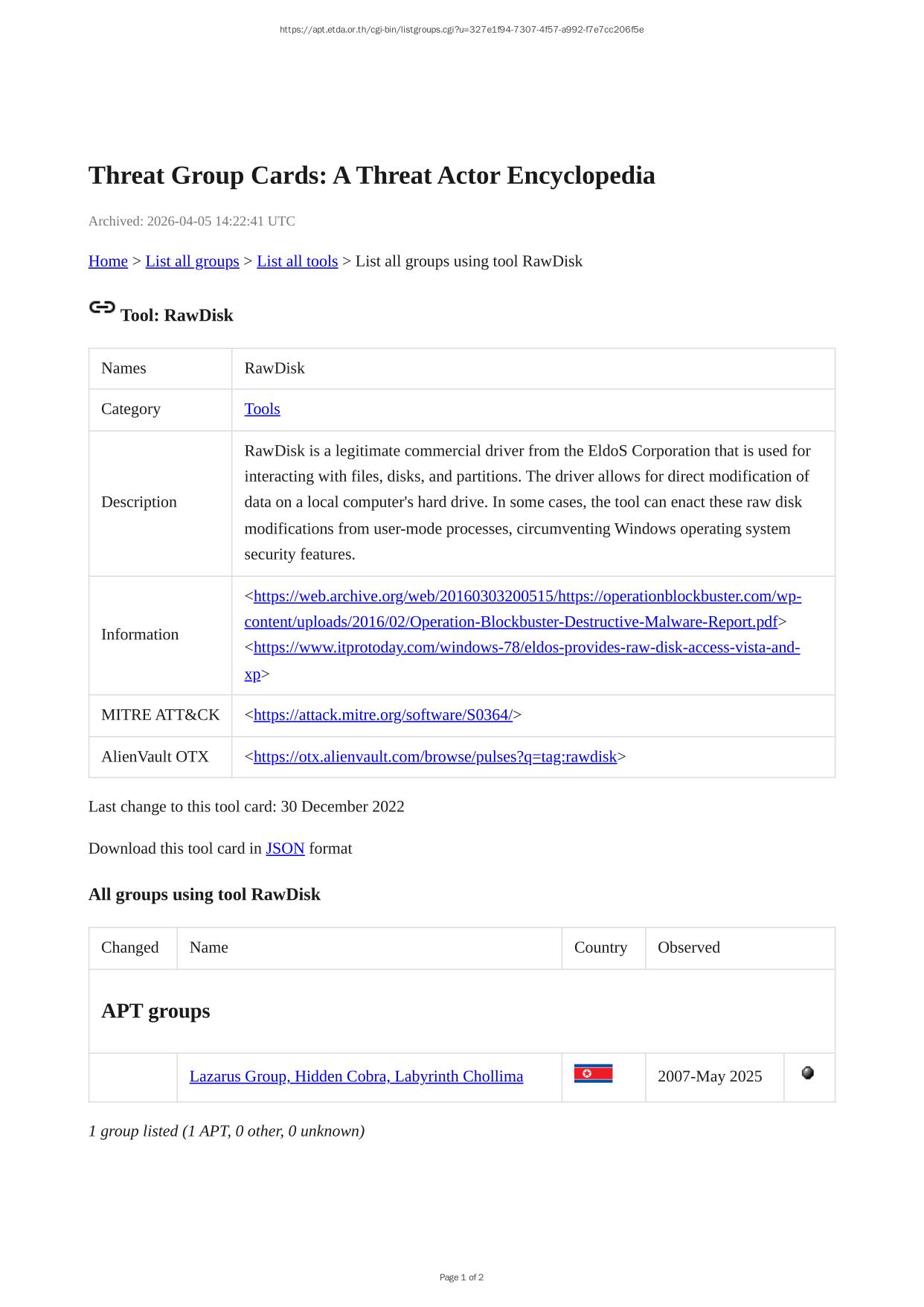Click the Observed column header
The image size is (924, 1307).
point(688,948)
